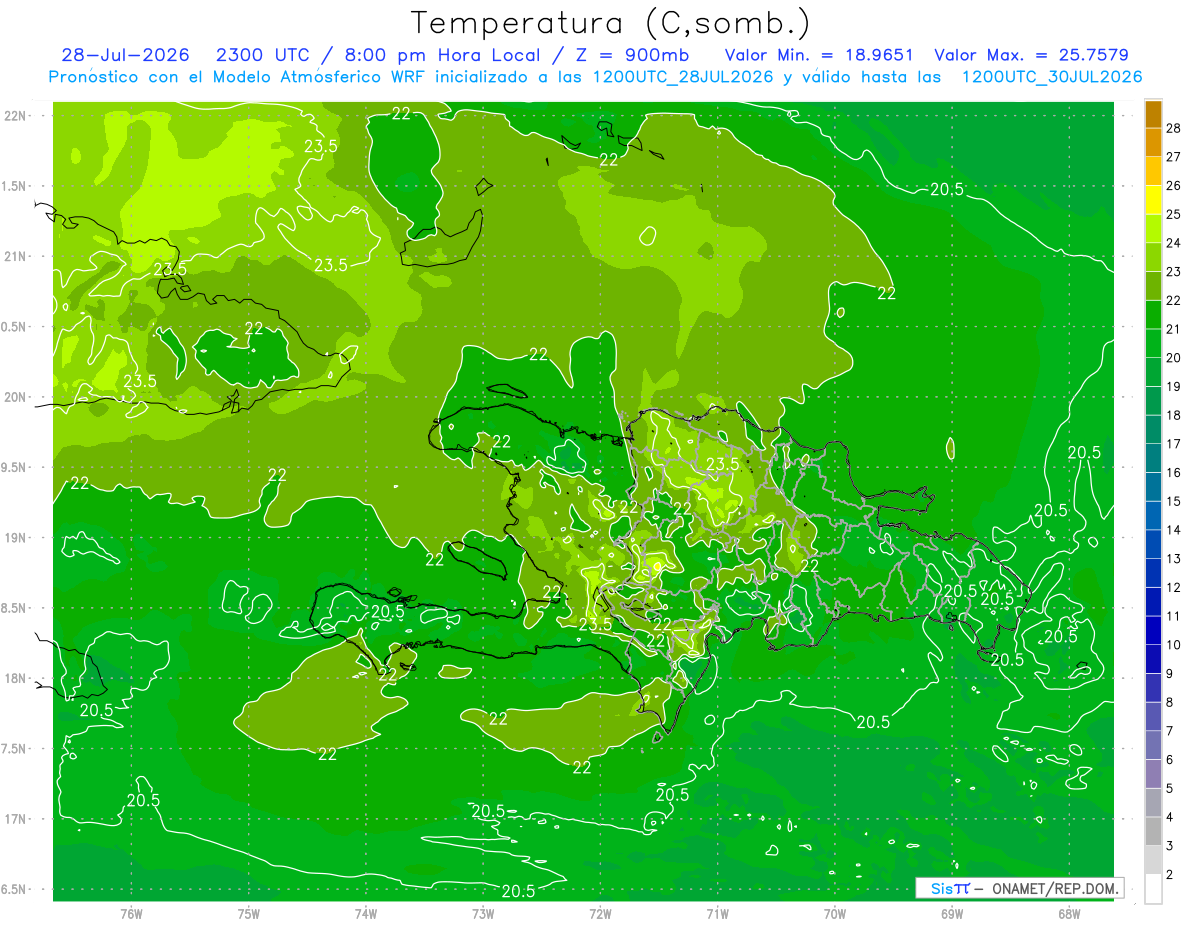Click the '19' value on the color scale
Viewport: 1200px width, 927px height.
coord(1174,387)
